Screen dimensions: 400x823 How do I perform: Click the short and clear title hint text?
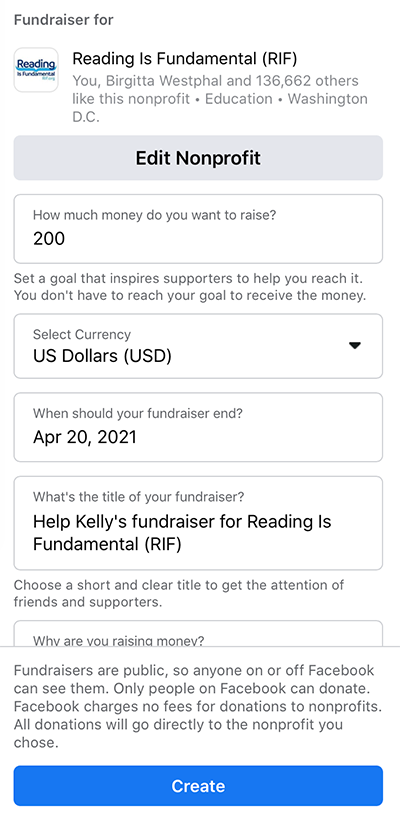click(x=179, y=593)
